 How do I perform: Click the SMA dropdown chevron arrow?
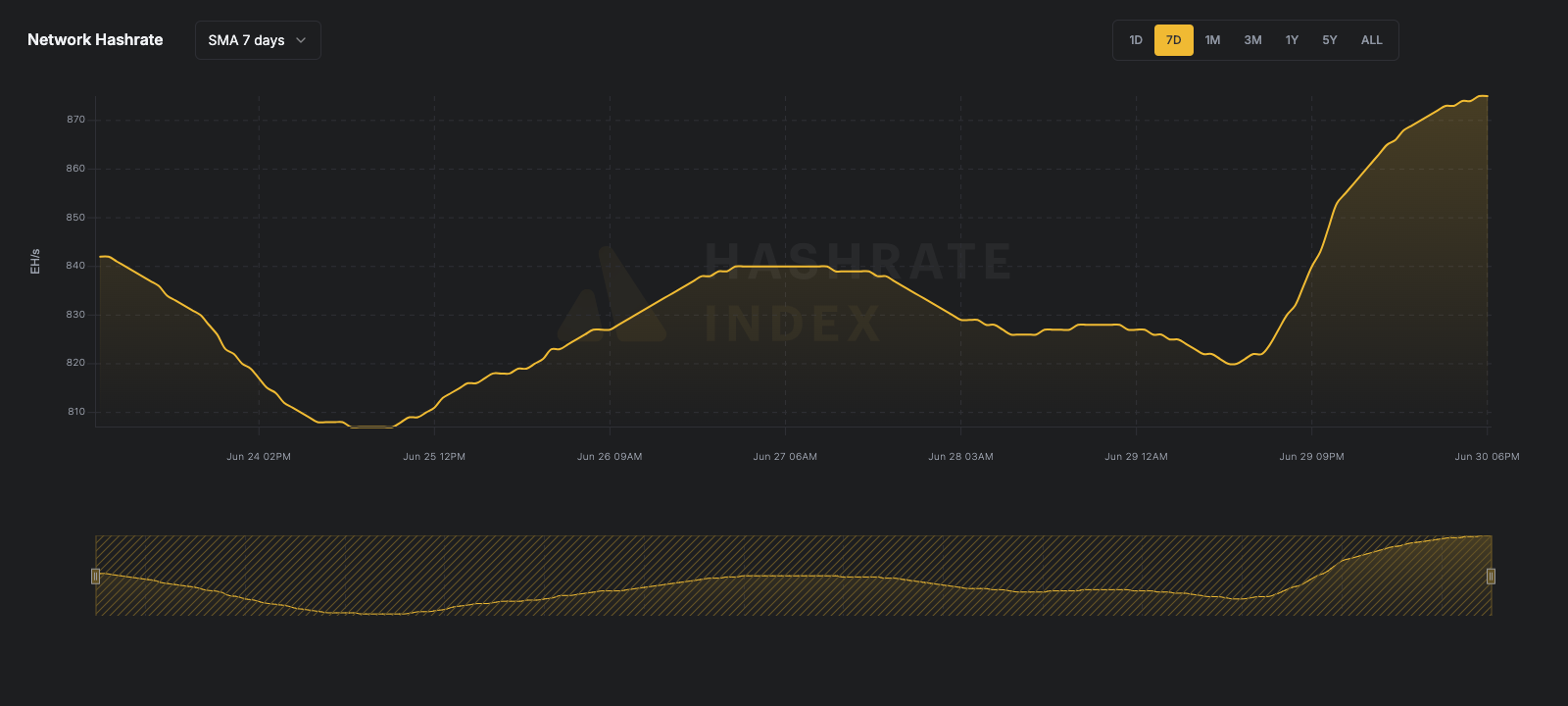click(x=301, y=40)
